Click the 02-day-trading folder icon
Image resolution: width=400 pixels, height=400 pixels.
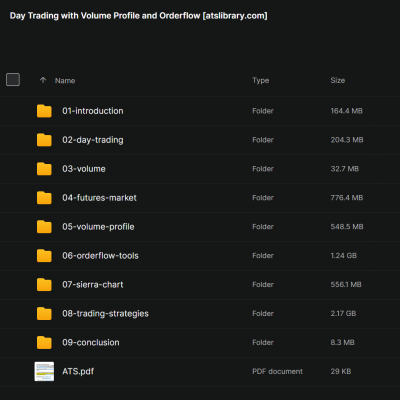point(44,140)
